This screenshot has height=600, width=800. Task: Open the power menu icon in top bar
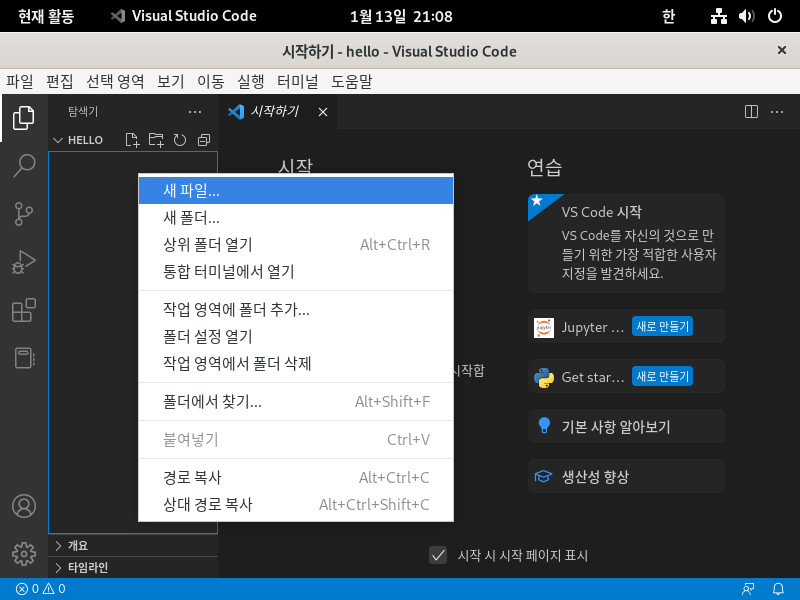coord(775,16)
